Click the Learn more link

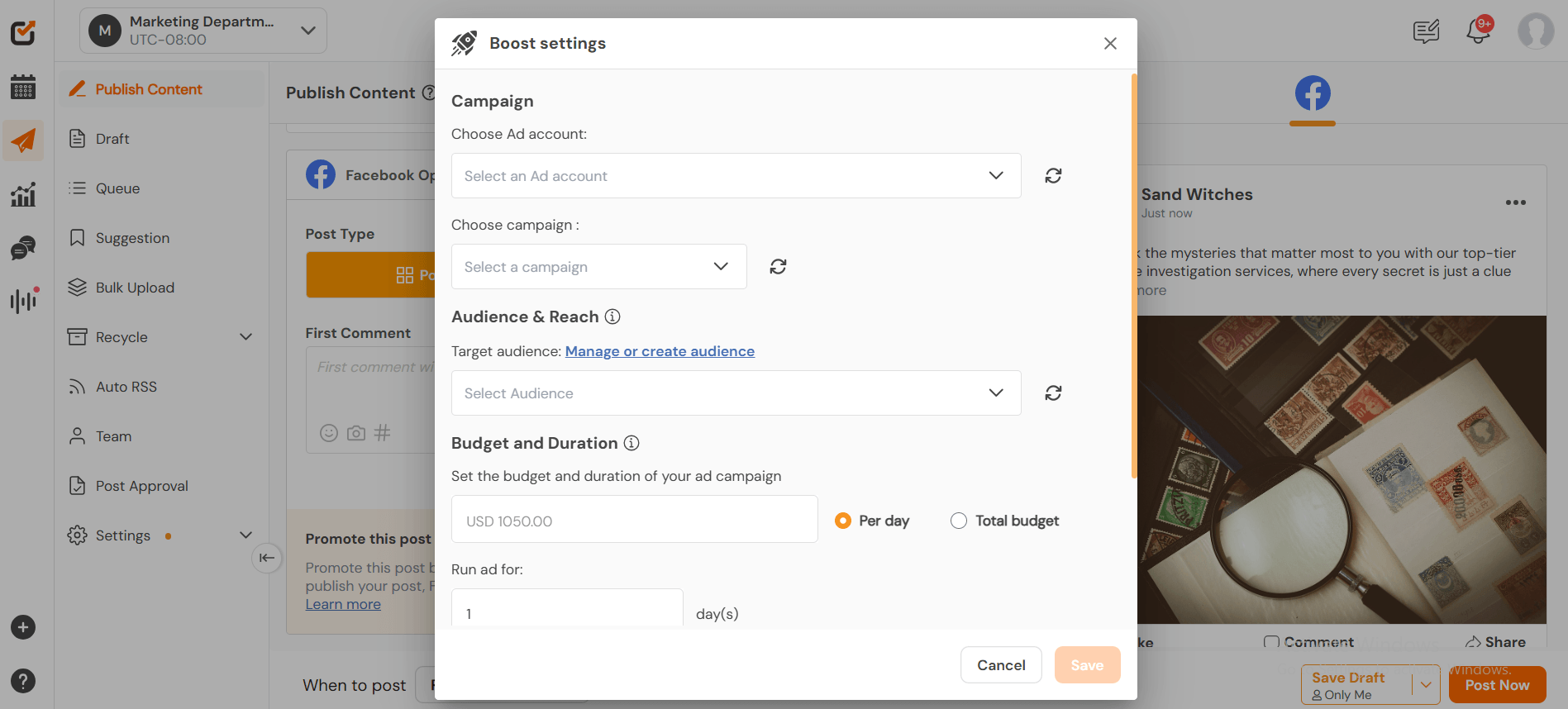(x=343, y=604)
